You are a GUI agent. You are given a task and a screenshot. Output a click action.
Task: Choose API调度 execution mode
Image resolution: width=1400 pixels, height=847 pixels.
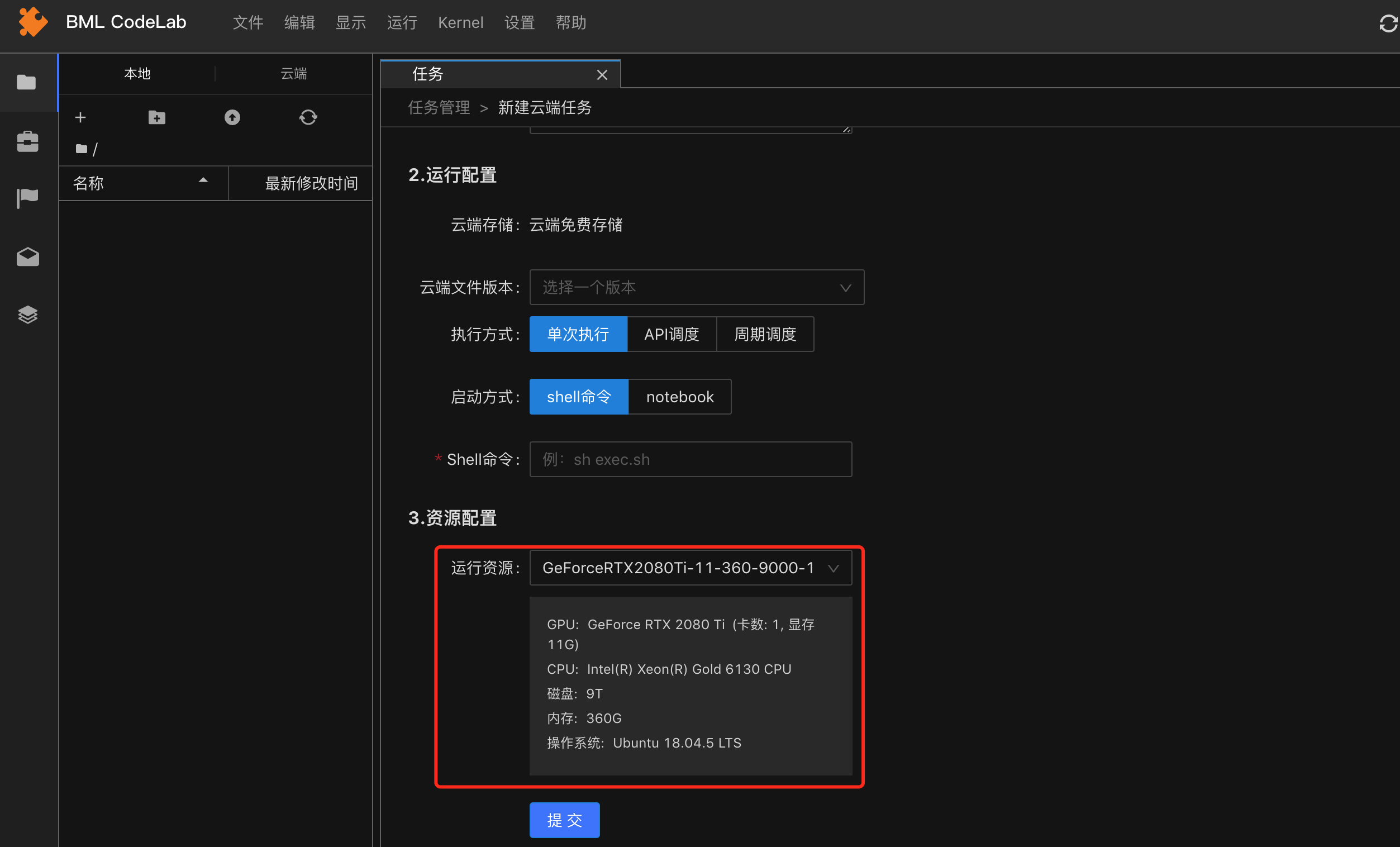point(672,334)
